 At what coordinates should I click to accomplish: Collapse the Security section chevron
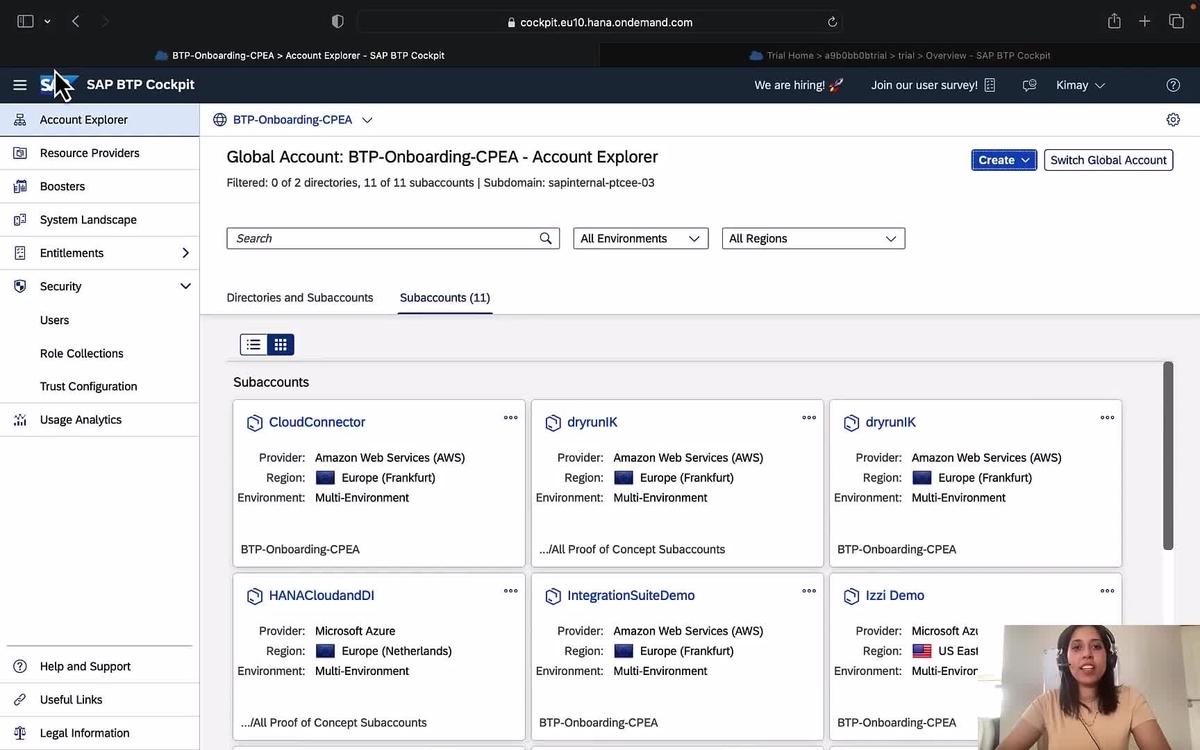(x=185, y=286)
